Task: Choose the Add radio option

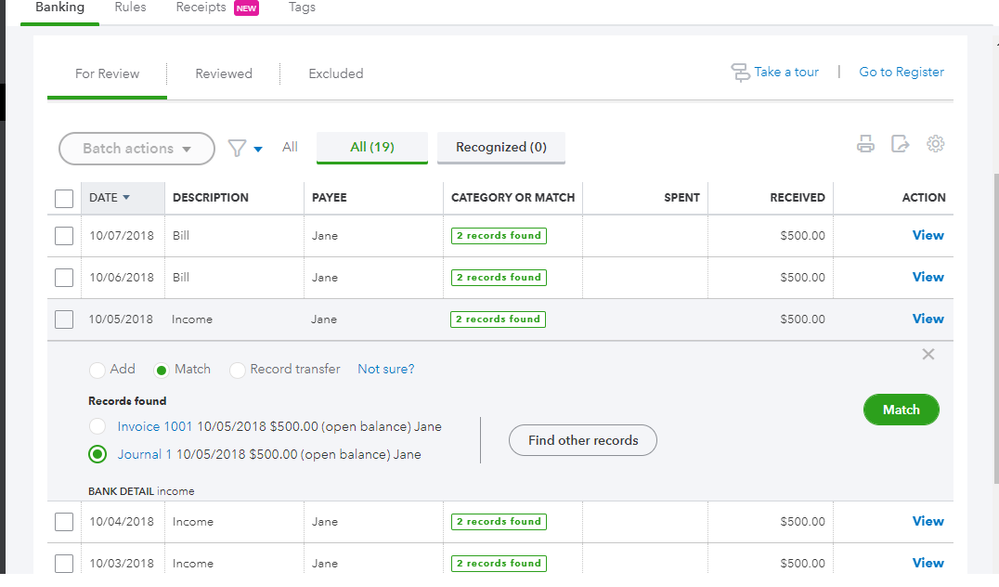Action: click(97, 370)
